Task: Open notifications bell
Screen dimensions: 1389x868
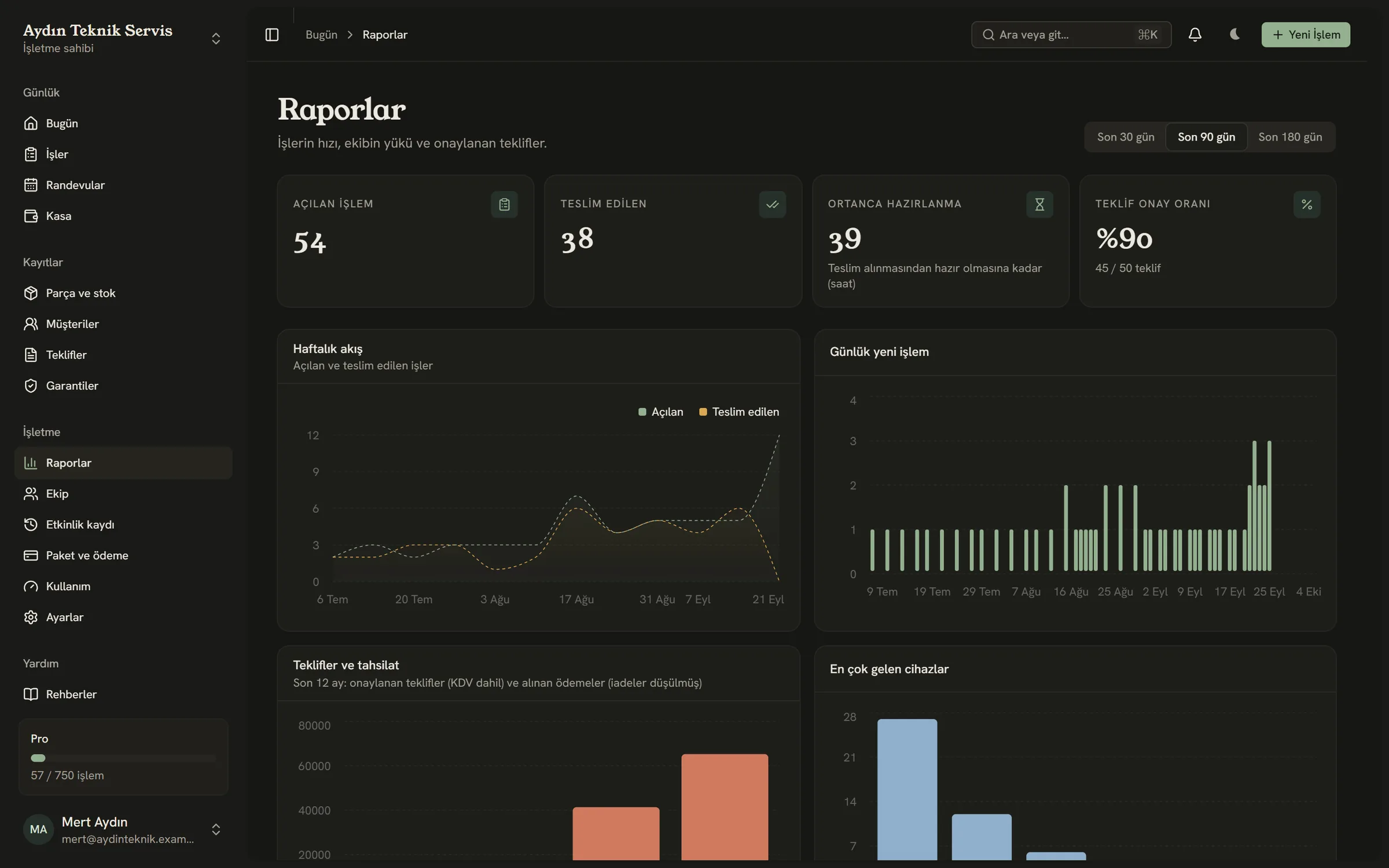Action: [1195, 35]
